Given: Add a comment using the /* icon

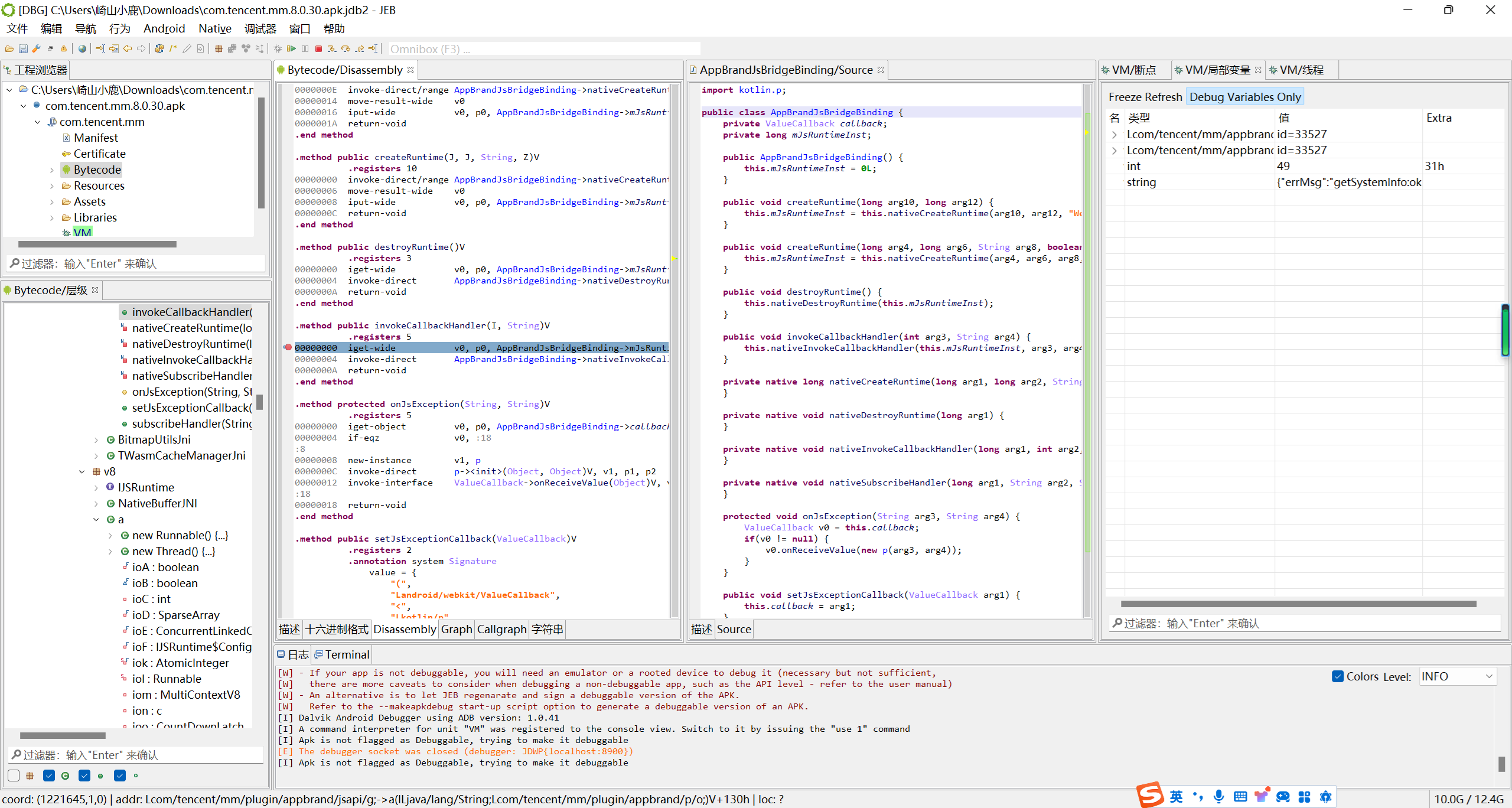Looking at the screenshot, I should [x=173, y=48].
